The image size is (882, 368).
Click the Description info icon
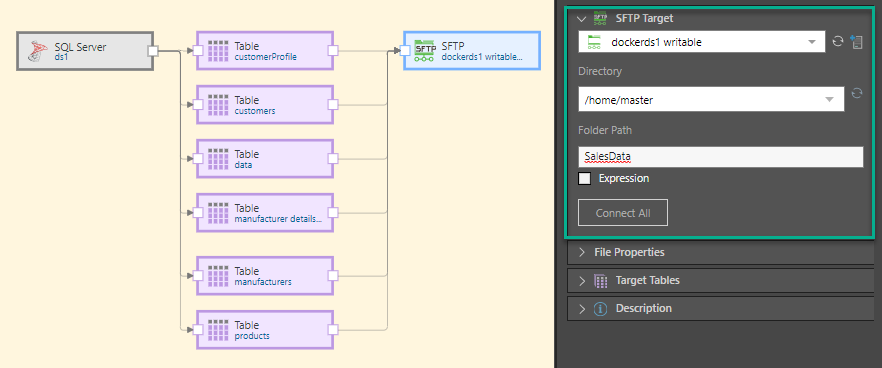pos(601,309)
